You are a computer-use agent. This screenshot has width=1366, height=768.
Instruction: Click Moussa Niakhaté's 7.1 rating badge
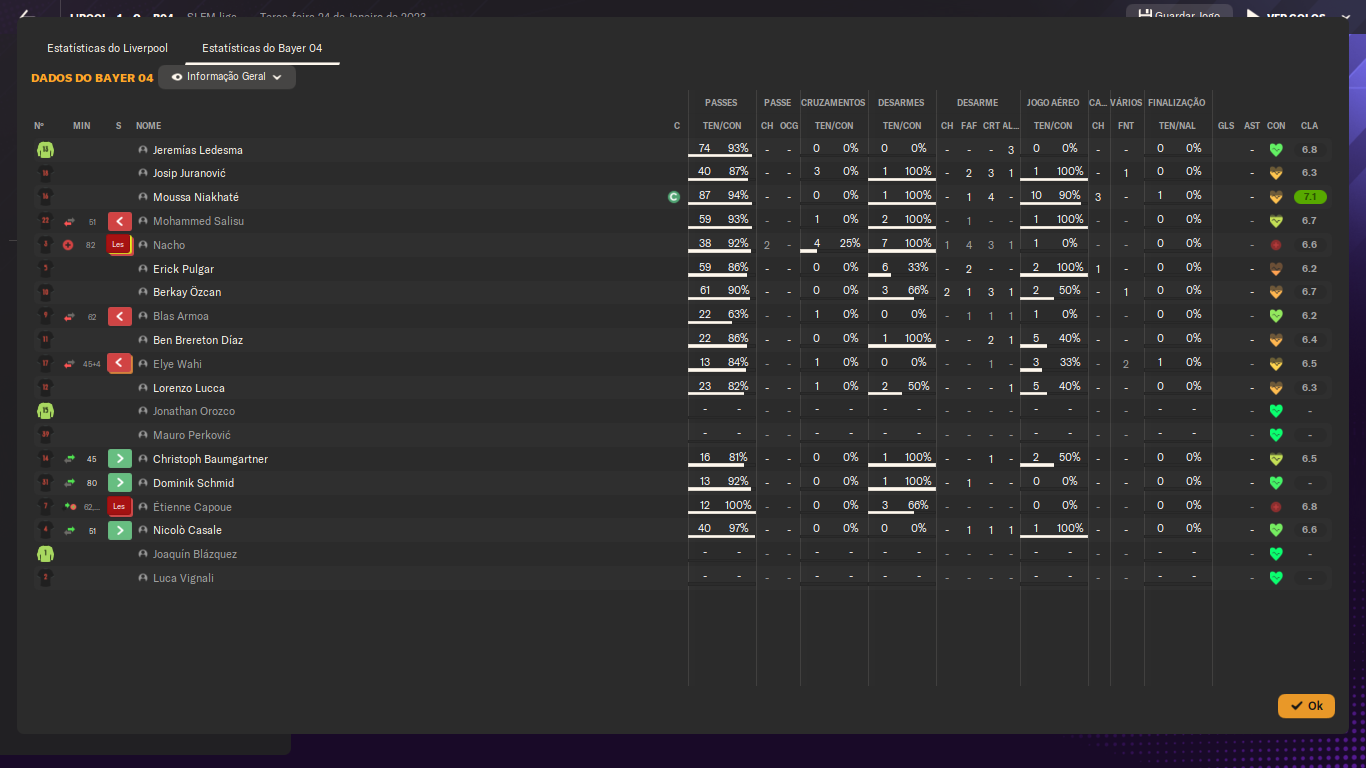click(1309, 197)
